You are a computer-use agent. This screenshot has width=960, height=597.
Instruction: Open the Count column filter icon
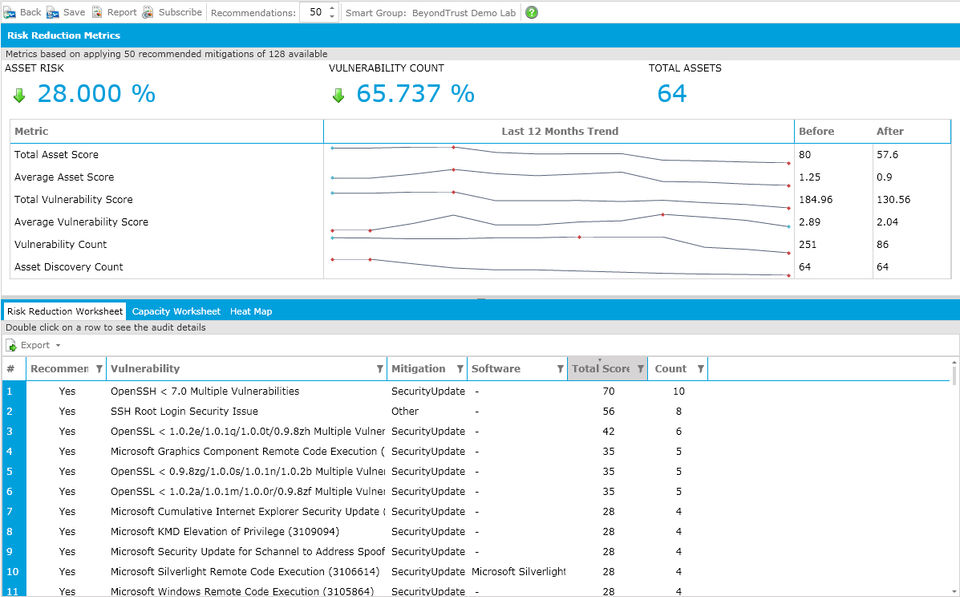click(700, 369)
